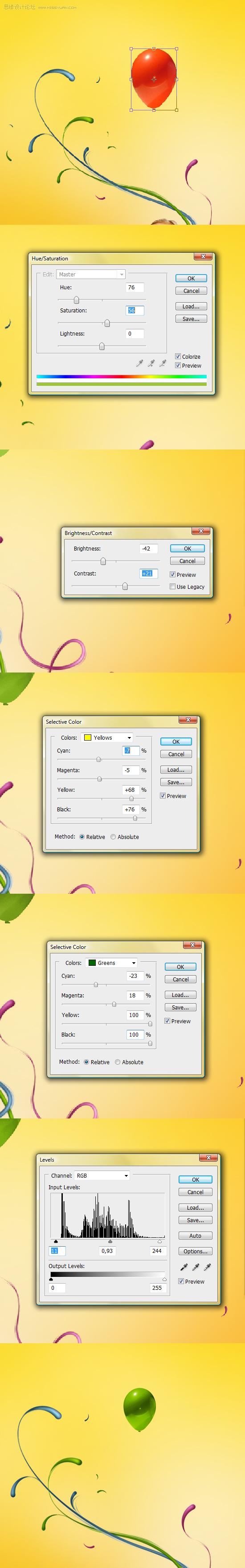
Task: Select the Hue/Saturation subtract-from-sample eyedropper
Action: pos(163,363)
